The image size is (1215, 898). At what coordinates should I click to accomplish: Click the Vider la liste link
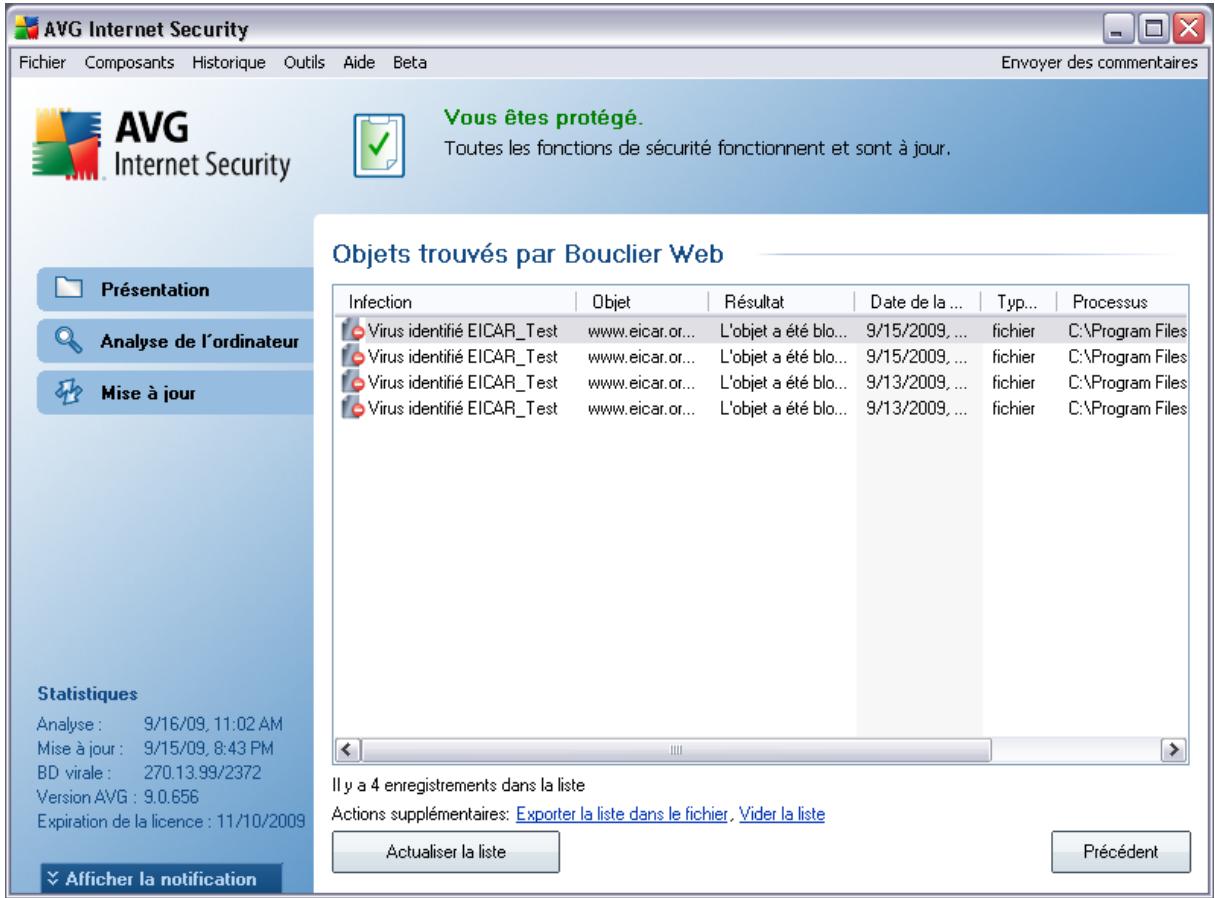point(781,814)
